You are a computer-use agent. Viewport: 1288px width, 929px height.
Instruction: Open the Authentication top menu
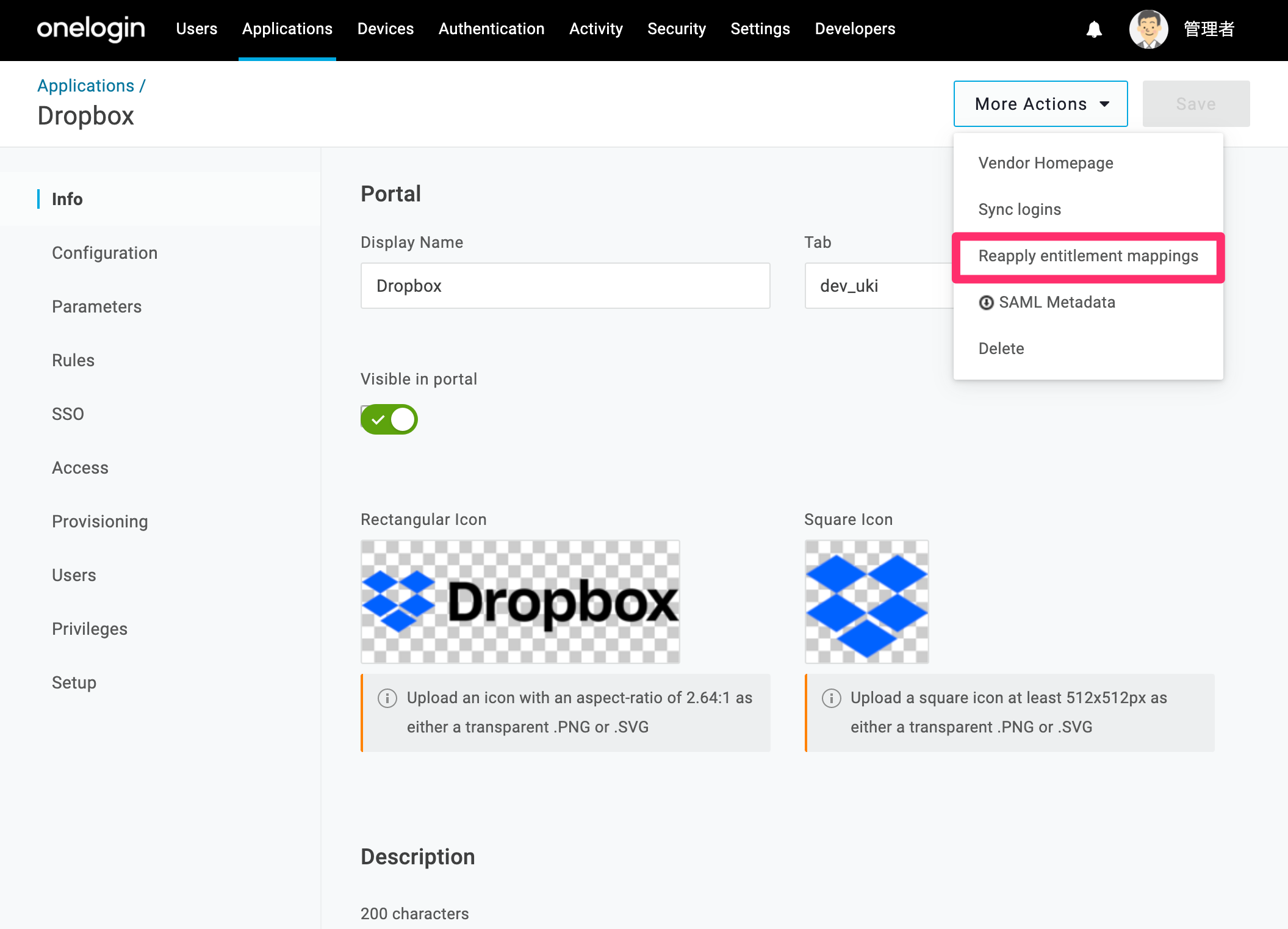coord(491,29)
